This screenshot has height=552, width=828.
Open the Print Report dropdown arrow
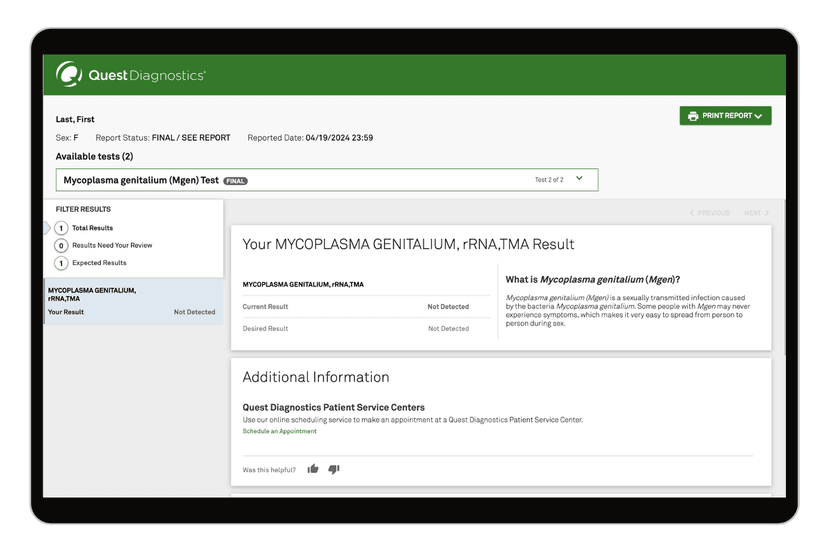(759, 117)
